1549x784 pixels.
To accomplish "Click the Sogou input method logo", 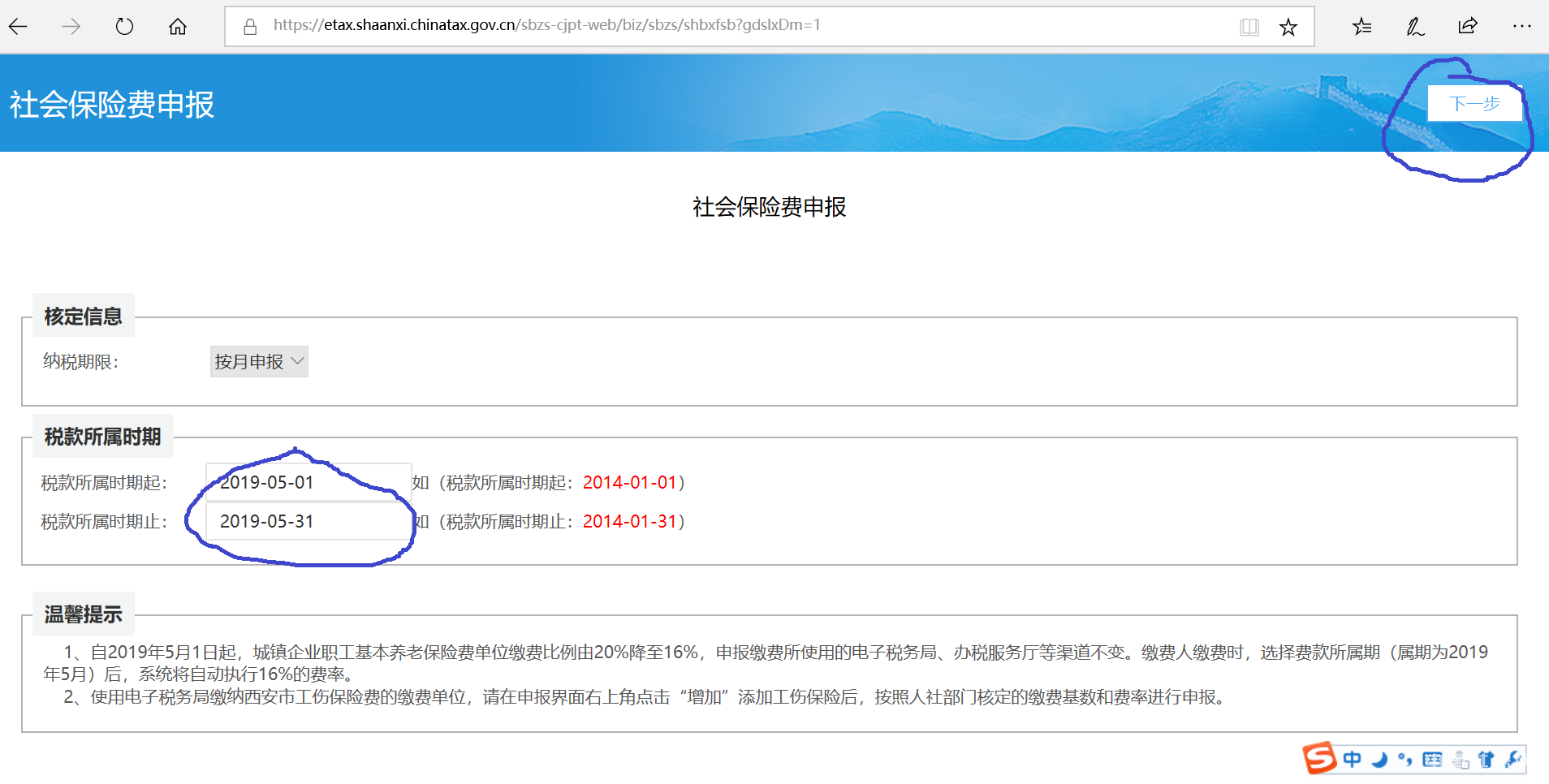I will [x=1319, y=759].
